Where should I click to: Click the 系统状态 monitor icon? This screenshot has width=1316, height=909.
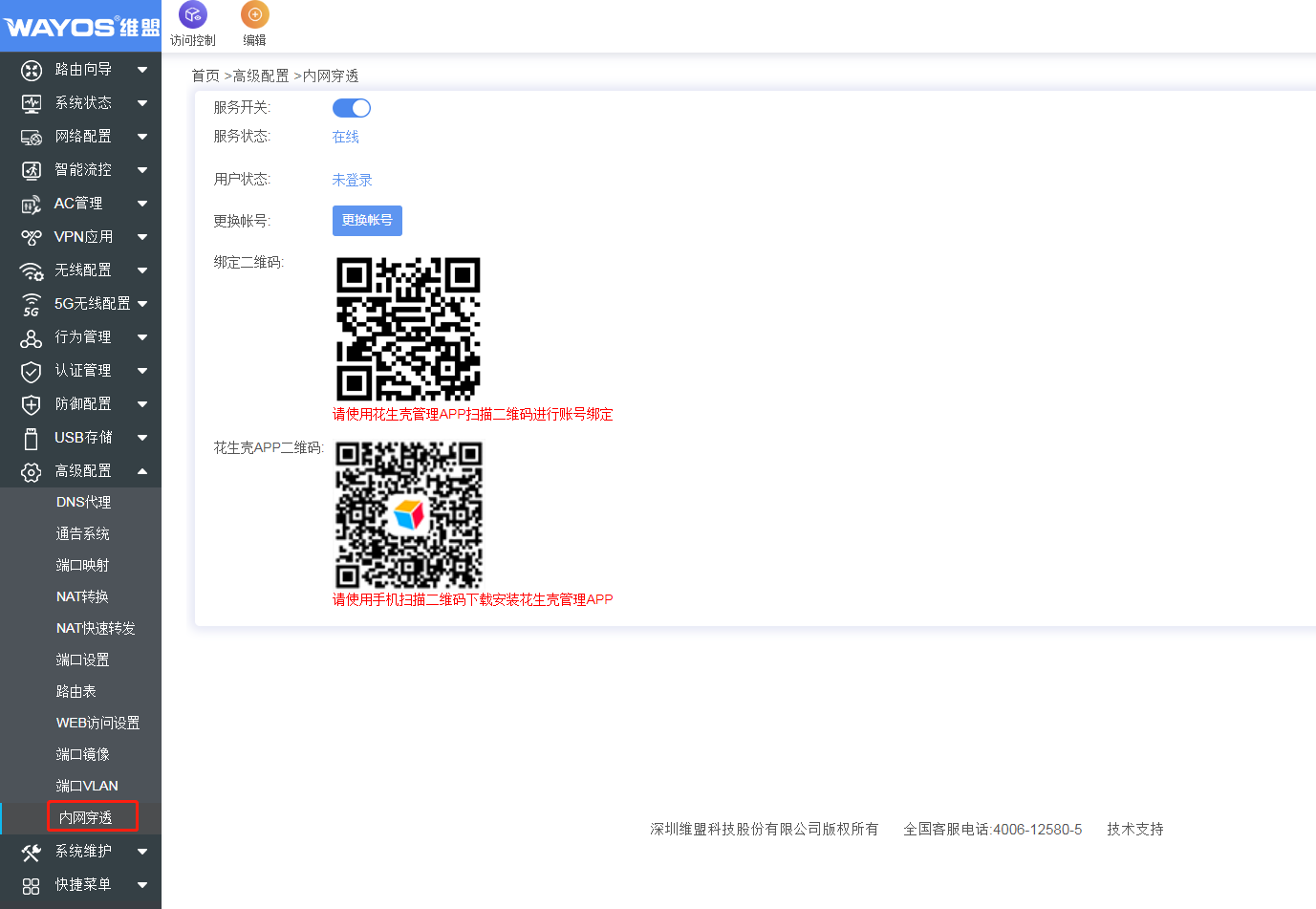point(32,103)
